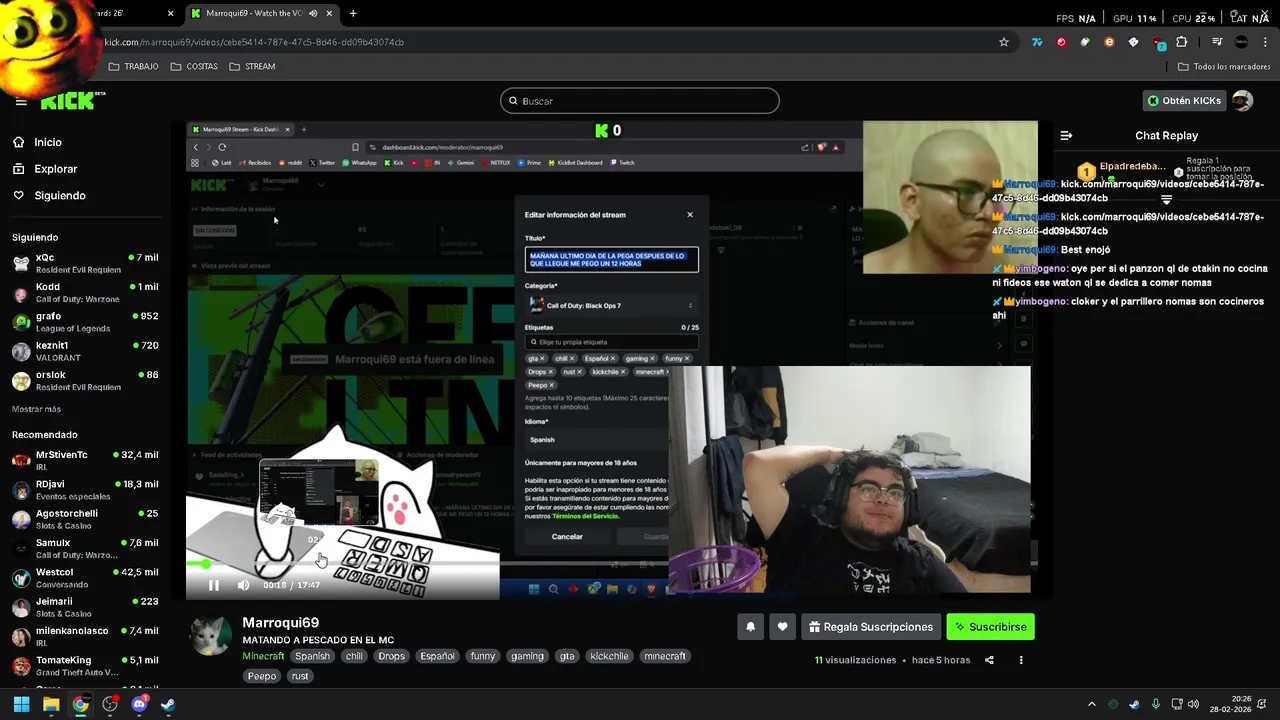1280x720 pixels.
Task: Click the share icon below the video
Action: [x=989, y=660]
